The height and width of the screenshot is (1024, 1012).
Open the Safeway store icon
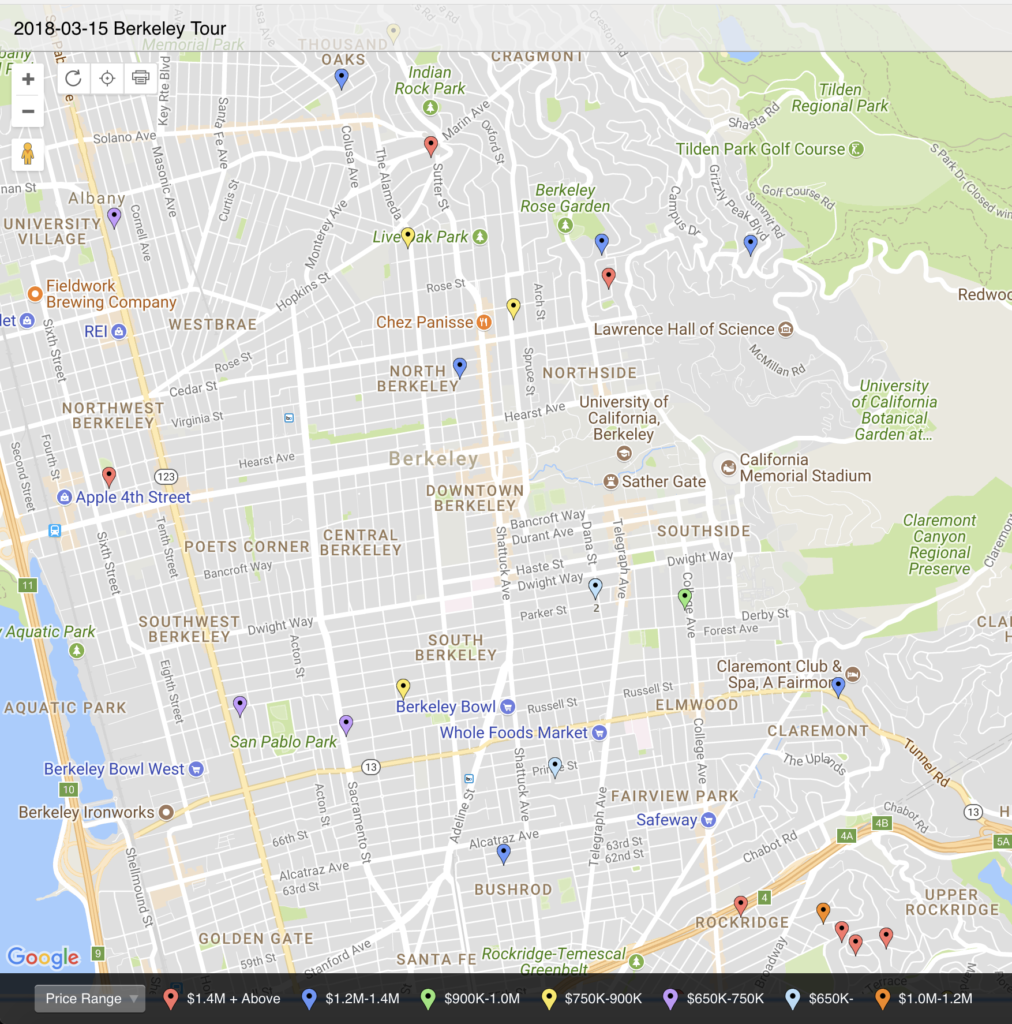pos(708,820)
